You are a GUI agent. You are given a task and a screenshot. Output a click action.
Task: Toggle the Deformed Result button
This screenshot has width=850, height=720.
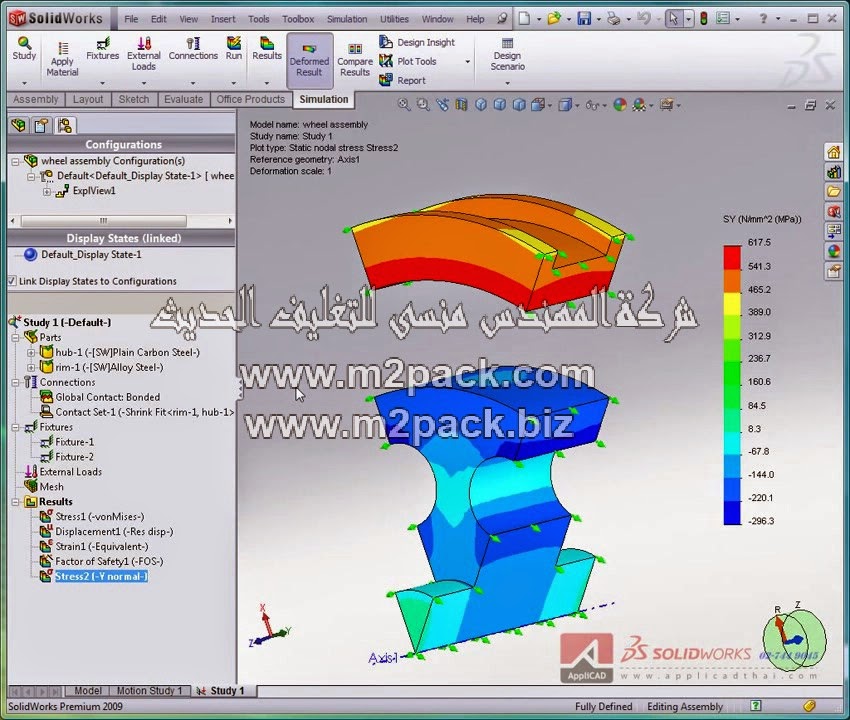tap(310, 60)
